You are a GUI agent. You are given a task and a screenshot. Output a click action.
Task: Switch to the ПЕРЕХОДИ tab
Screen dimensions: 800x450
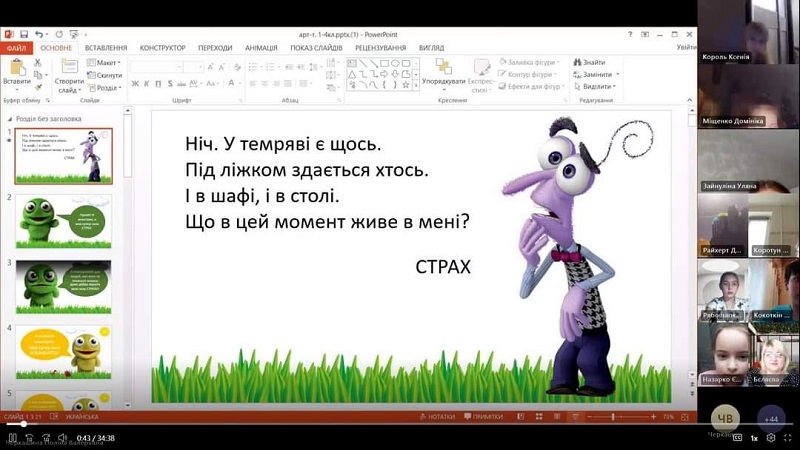click(215, 48)
